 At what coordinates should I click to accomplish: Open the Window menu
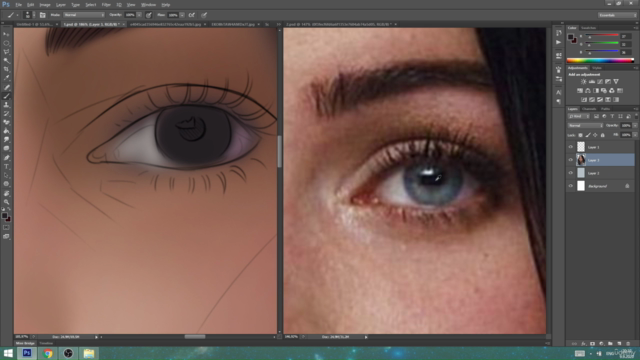148,5
